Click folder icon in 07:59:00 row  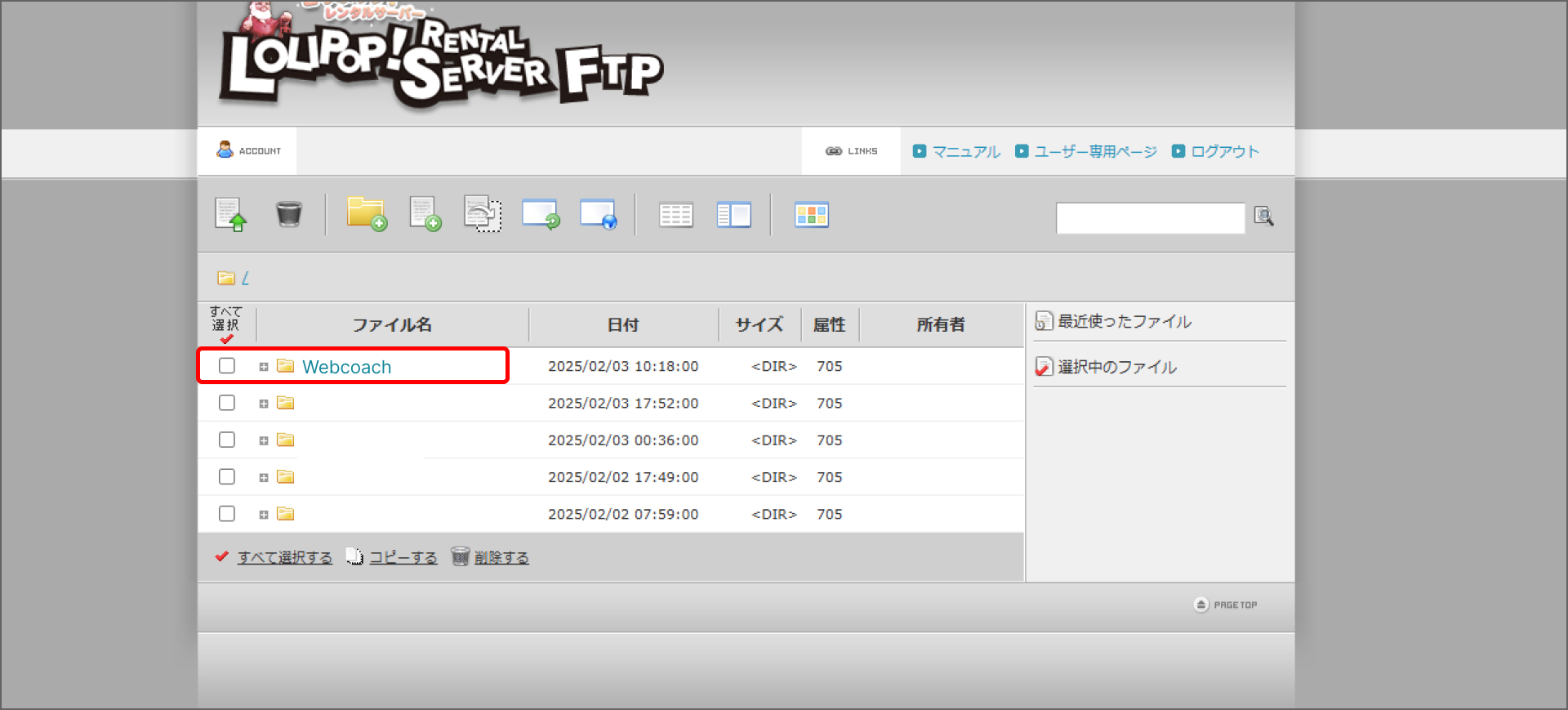click(285, 513)
